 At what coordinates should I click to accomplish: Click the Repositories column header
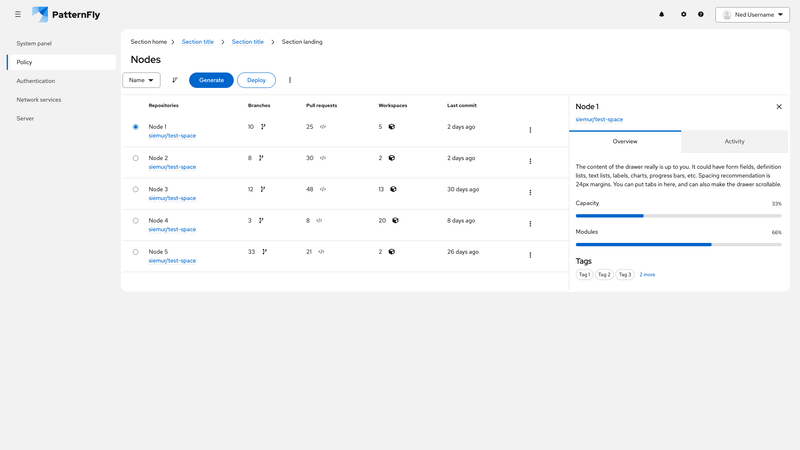tap(163, 106)
